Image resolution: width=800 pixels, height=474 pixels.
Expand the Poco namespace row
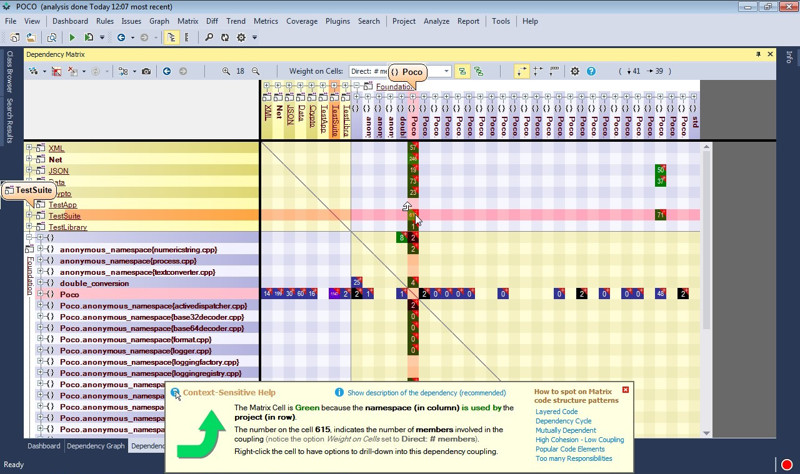(x=40, y=294)
